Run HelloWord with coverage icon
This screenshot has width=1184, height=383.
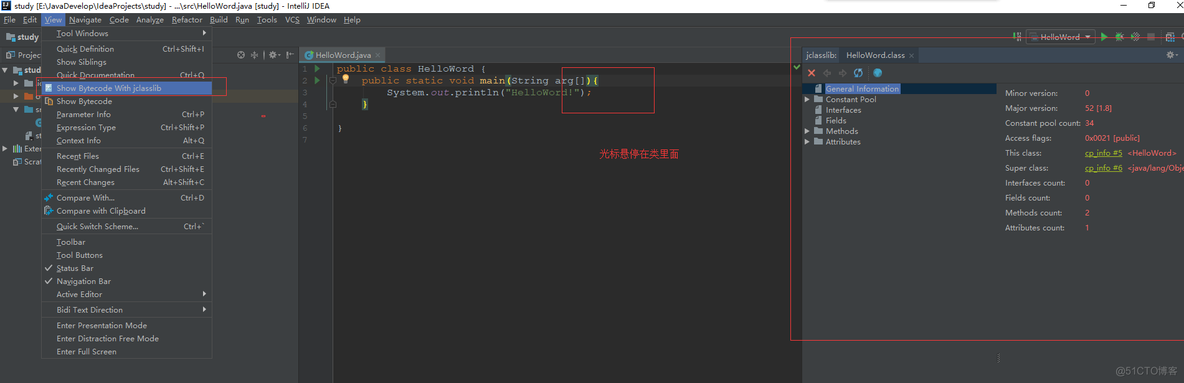pos(1135,36)
